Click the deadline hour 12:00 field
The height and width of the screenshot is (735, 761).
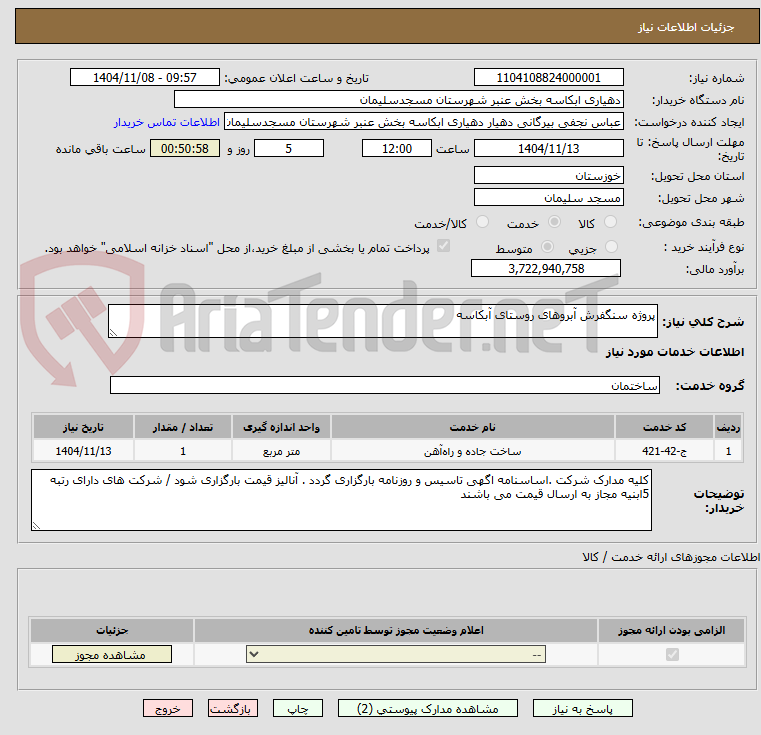(397, 149)
